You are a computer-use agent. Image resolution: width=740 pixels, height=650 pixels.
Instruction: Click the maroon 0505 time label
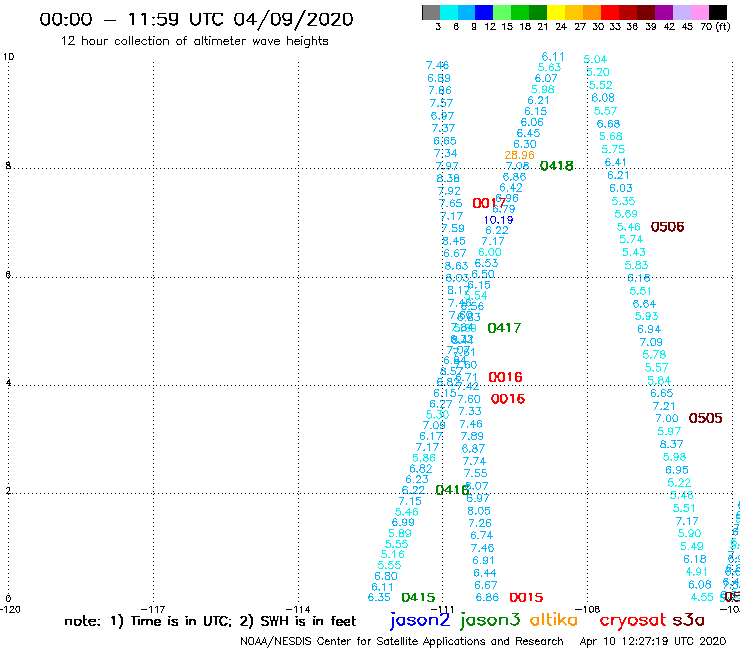tap(705, 418)
